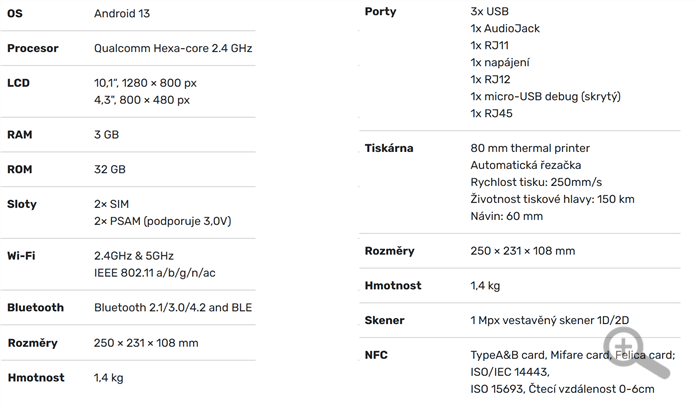Select Qualcomm Hexa-core 2.4 GHz text
Image resolution: width=699 pixels, height=407 pixels.
[x=173, y=48]
